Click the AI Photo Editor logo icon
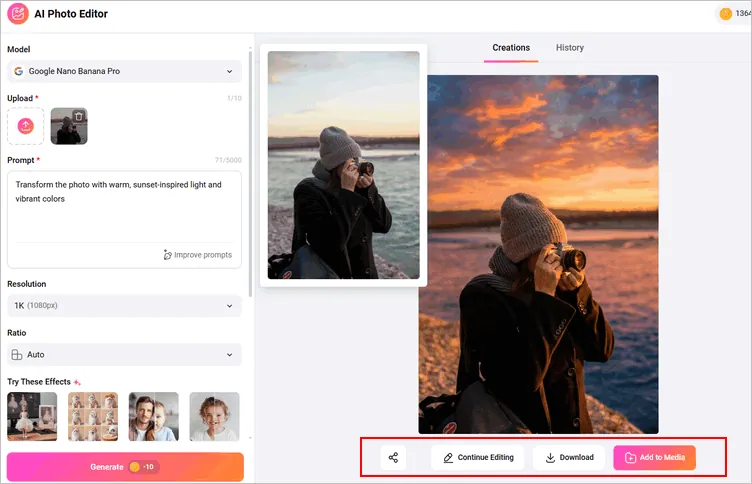Image resolution: width=752 pixels, height=484 pixels. click(18, 13)
